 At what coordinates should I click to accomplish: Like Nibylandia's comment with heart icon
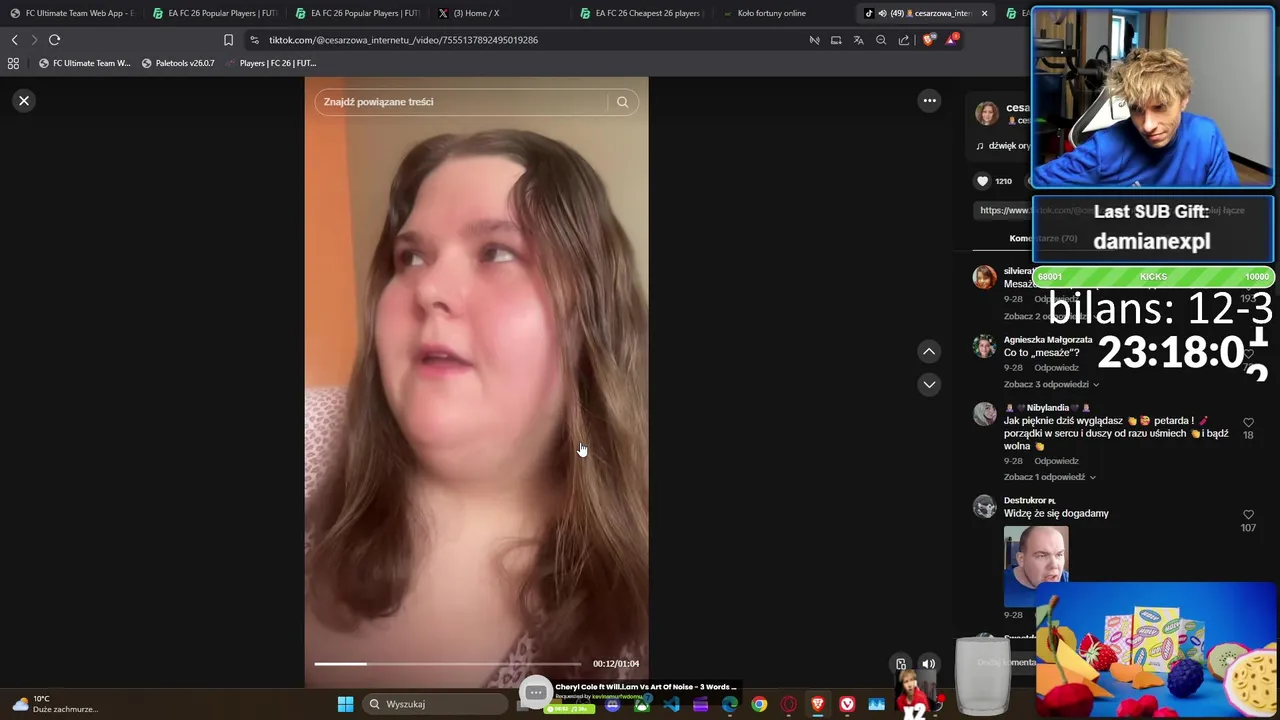click(x=1248, y=423)
